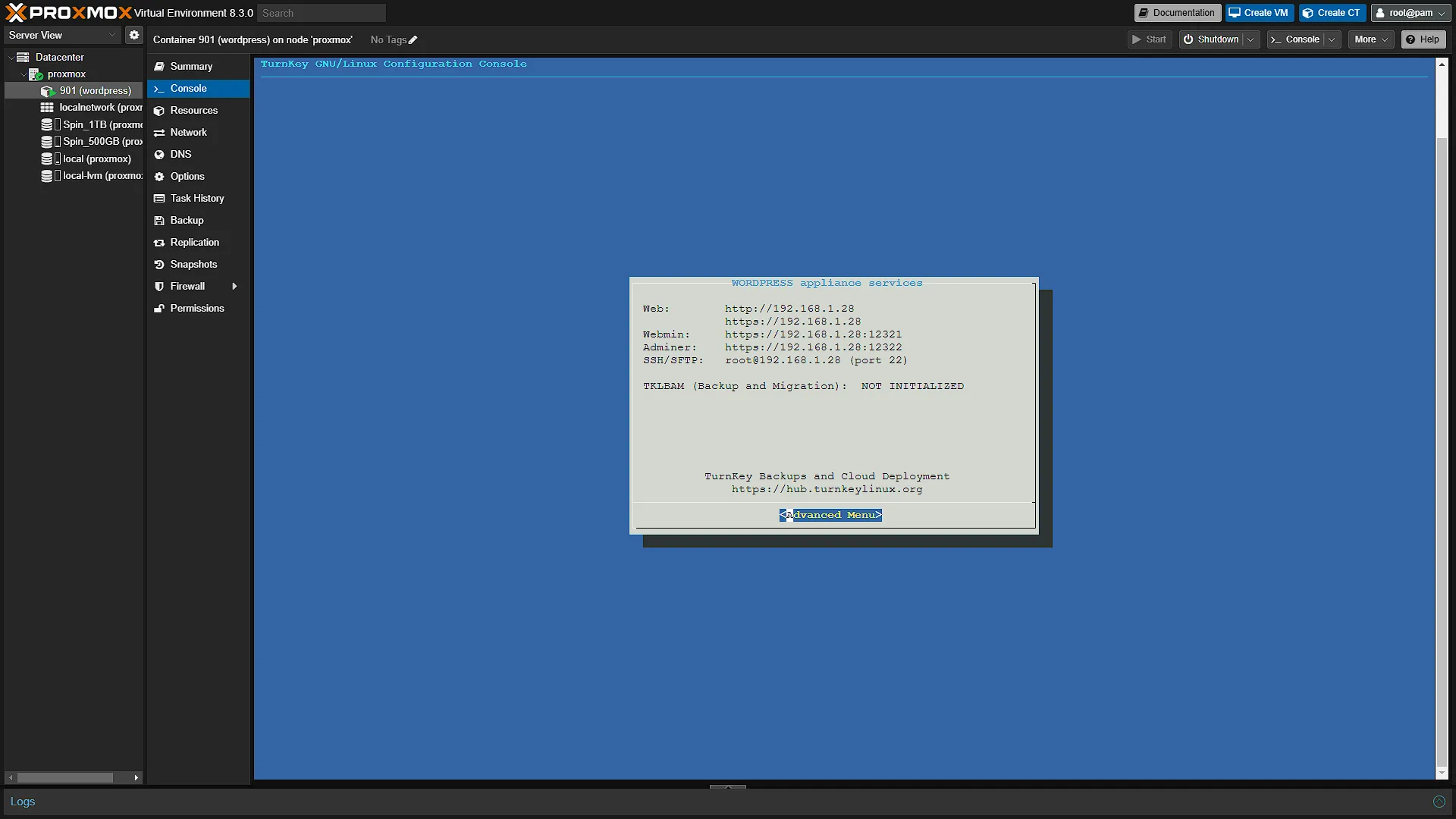Open the Options section
This screenshot has width=1456, height=819.
click(199, 177)
